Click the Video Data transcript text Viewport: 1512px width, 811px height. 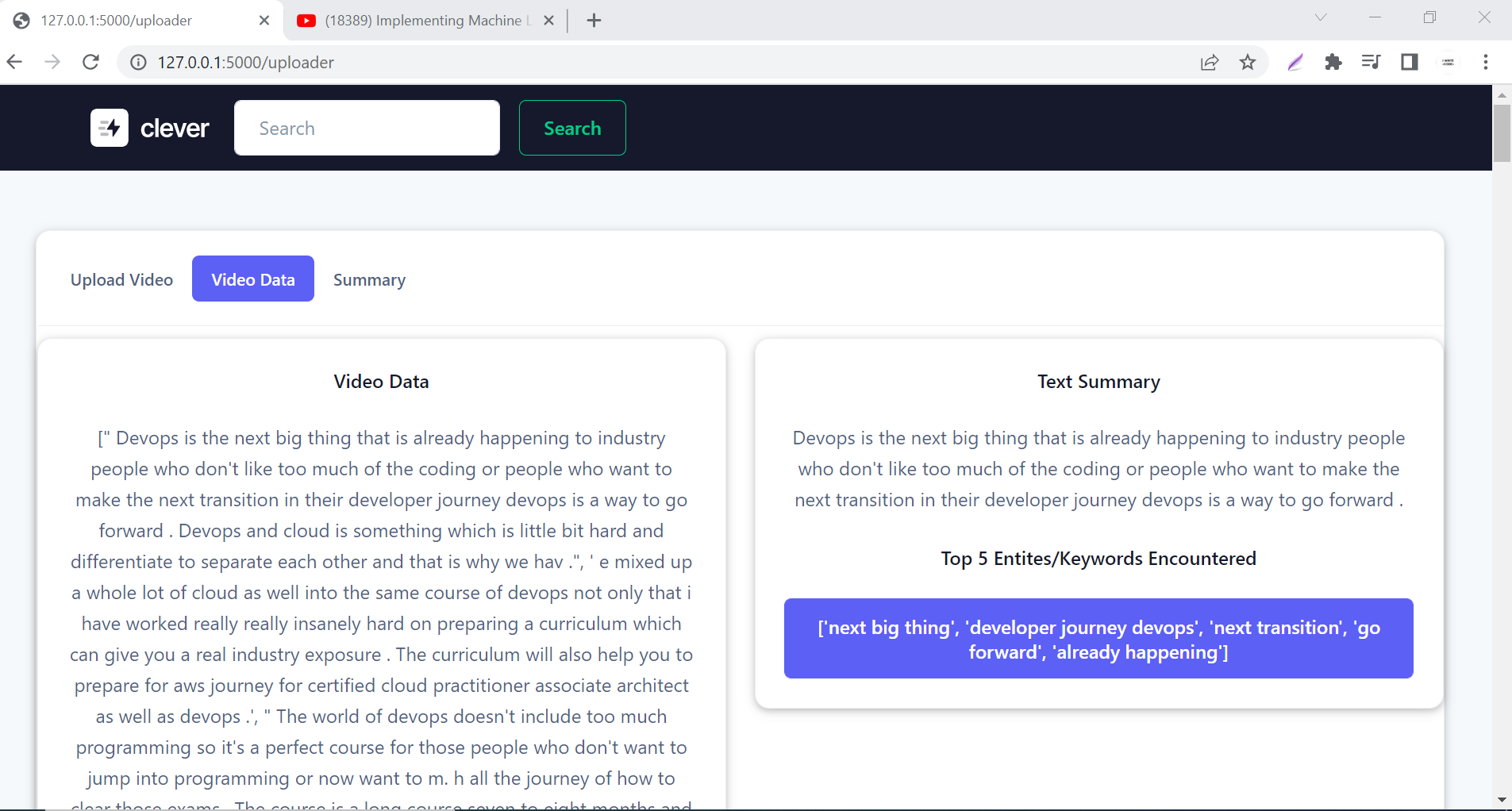tap(381, 619)
